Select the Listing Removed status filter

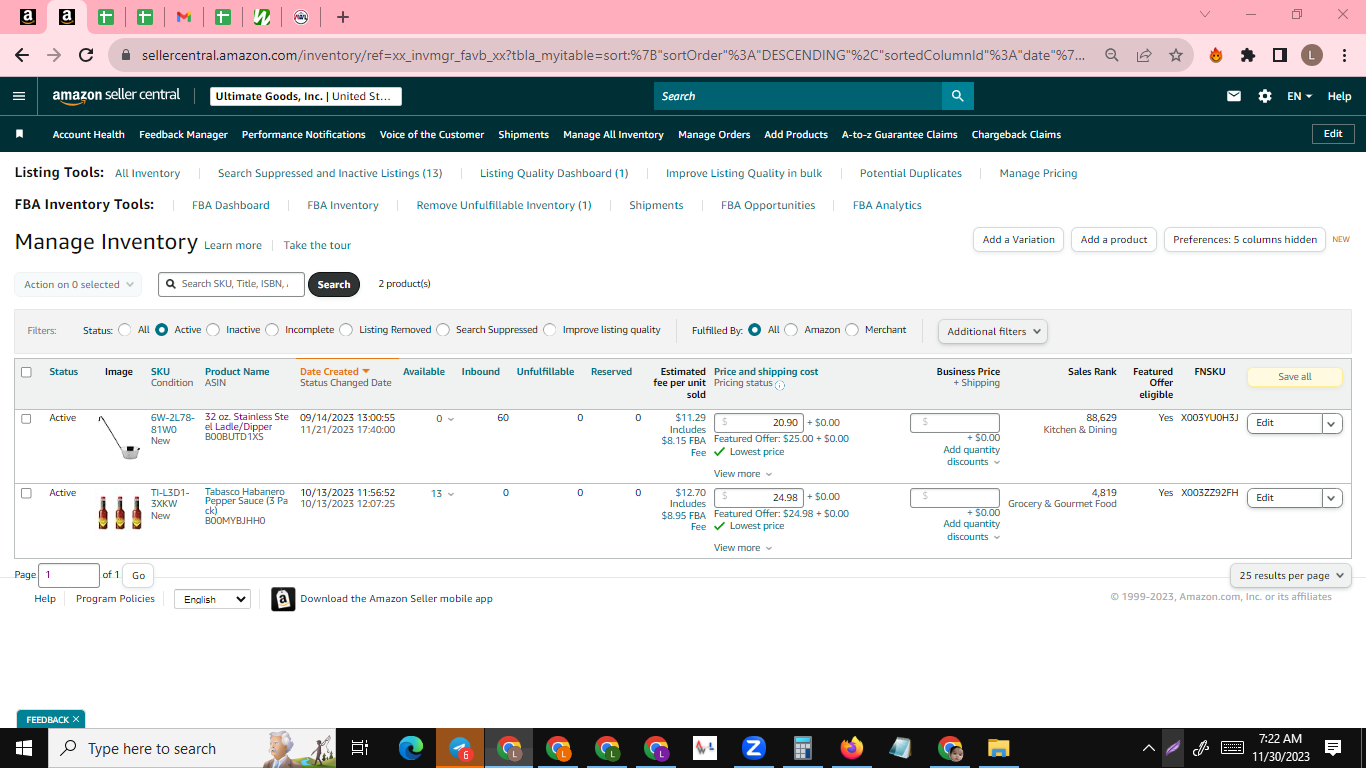[x=346, y=329]
